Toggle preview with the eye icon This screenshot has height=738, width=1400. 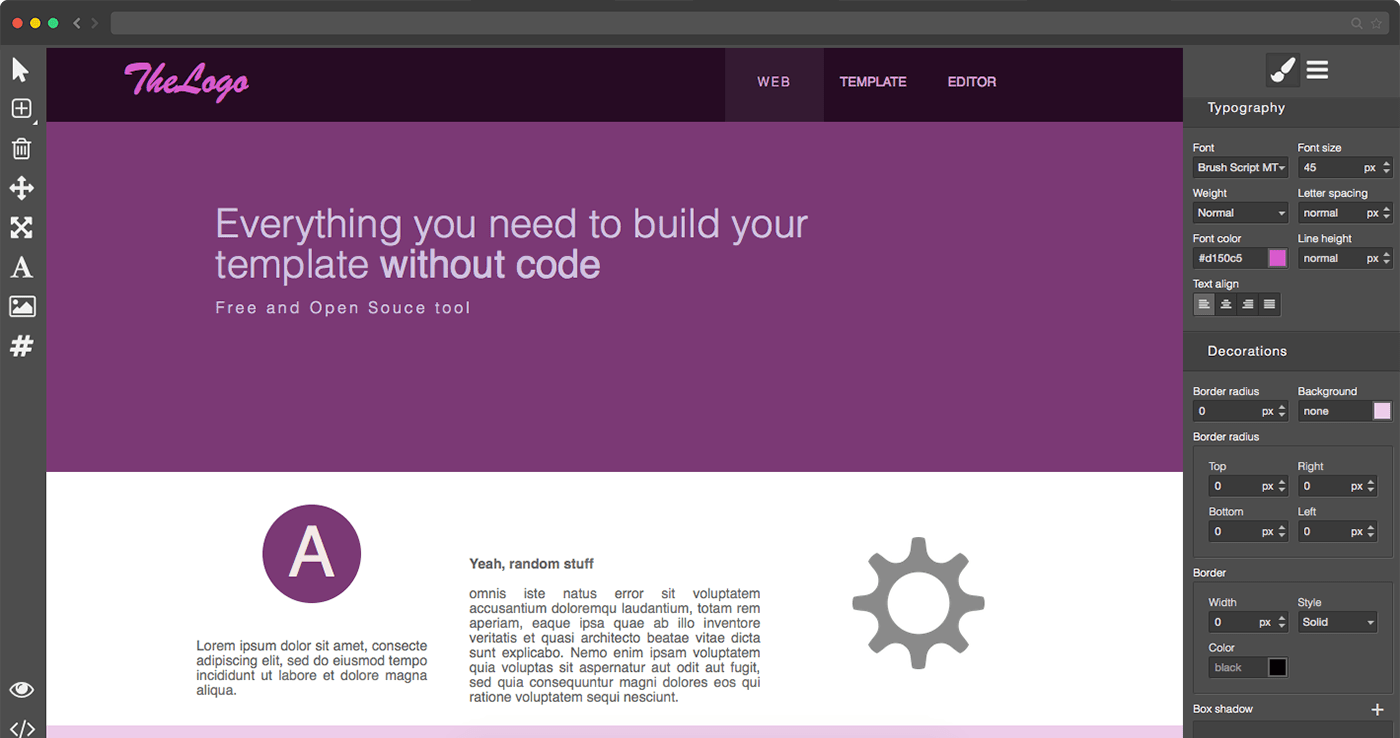point(22,690)
